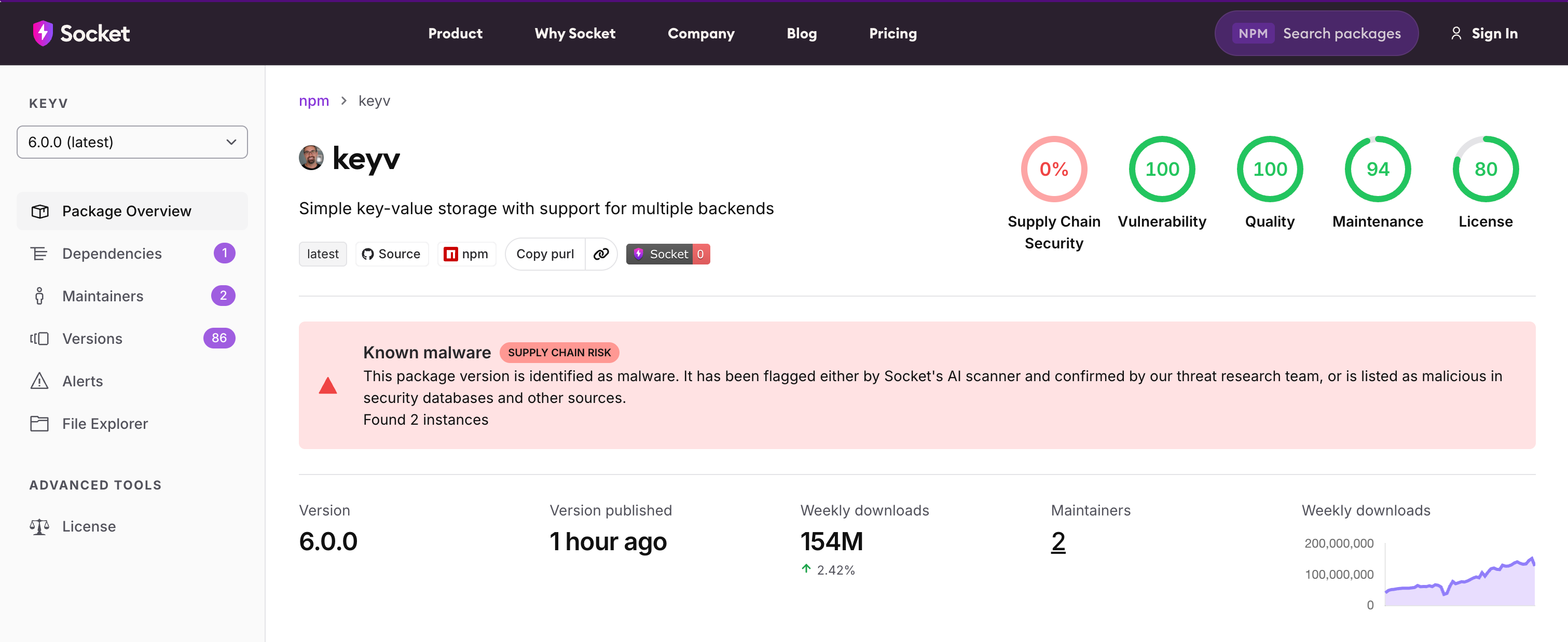Click the NPM ecosystem badge in search
Viewport: 1568px width, 642px height.
pyautogui.click(x=1253, y=34)
